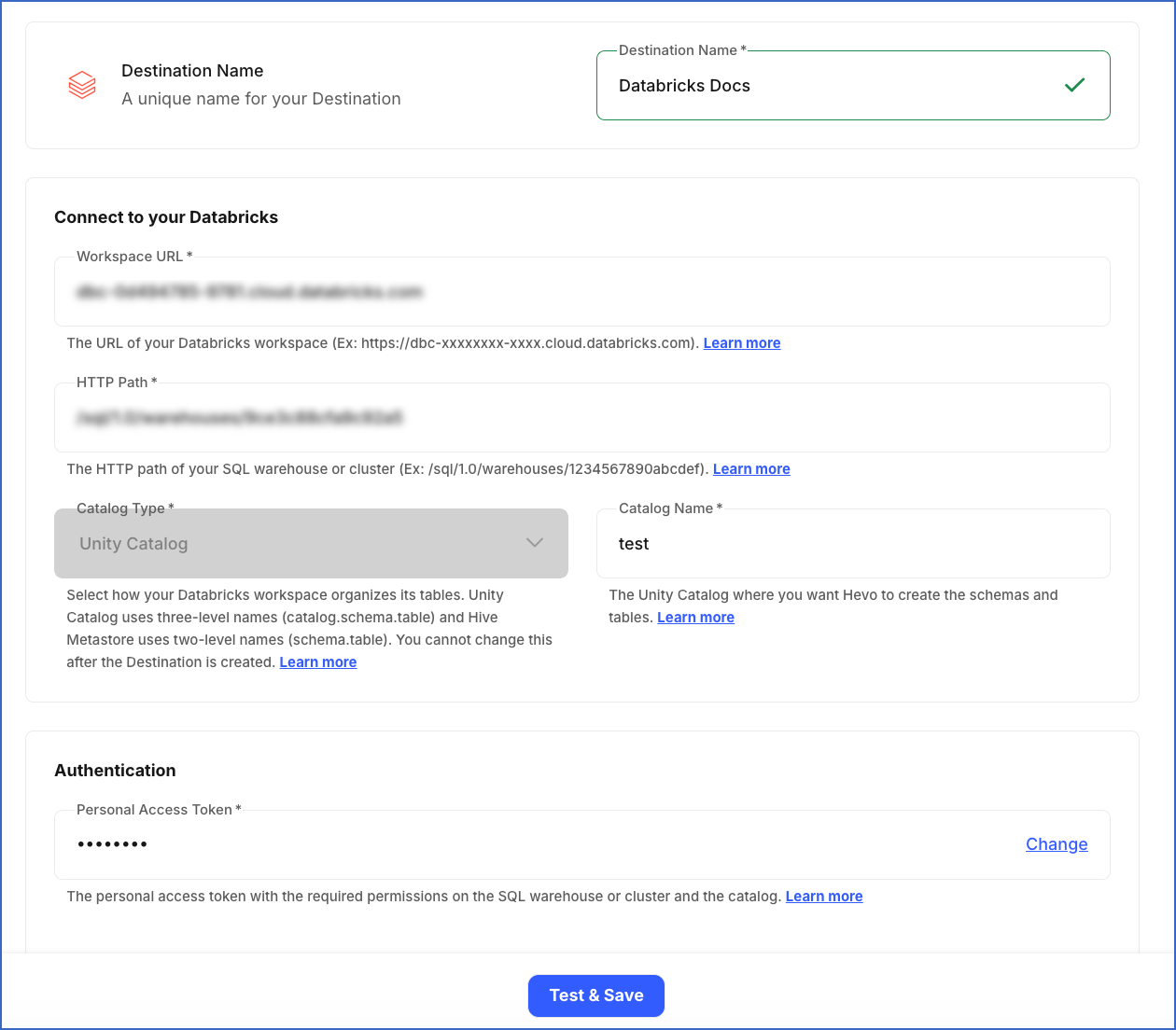Edit the Catalog Name field
The height and width of the screenshot is (1030, 1176).
(x=853, y=544)
